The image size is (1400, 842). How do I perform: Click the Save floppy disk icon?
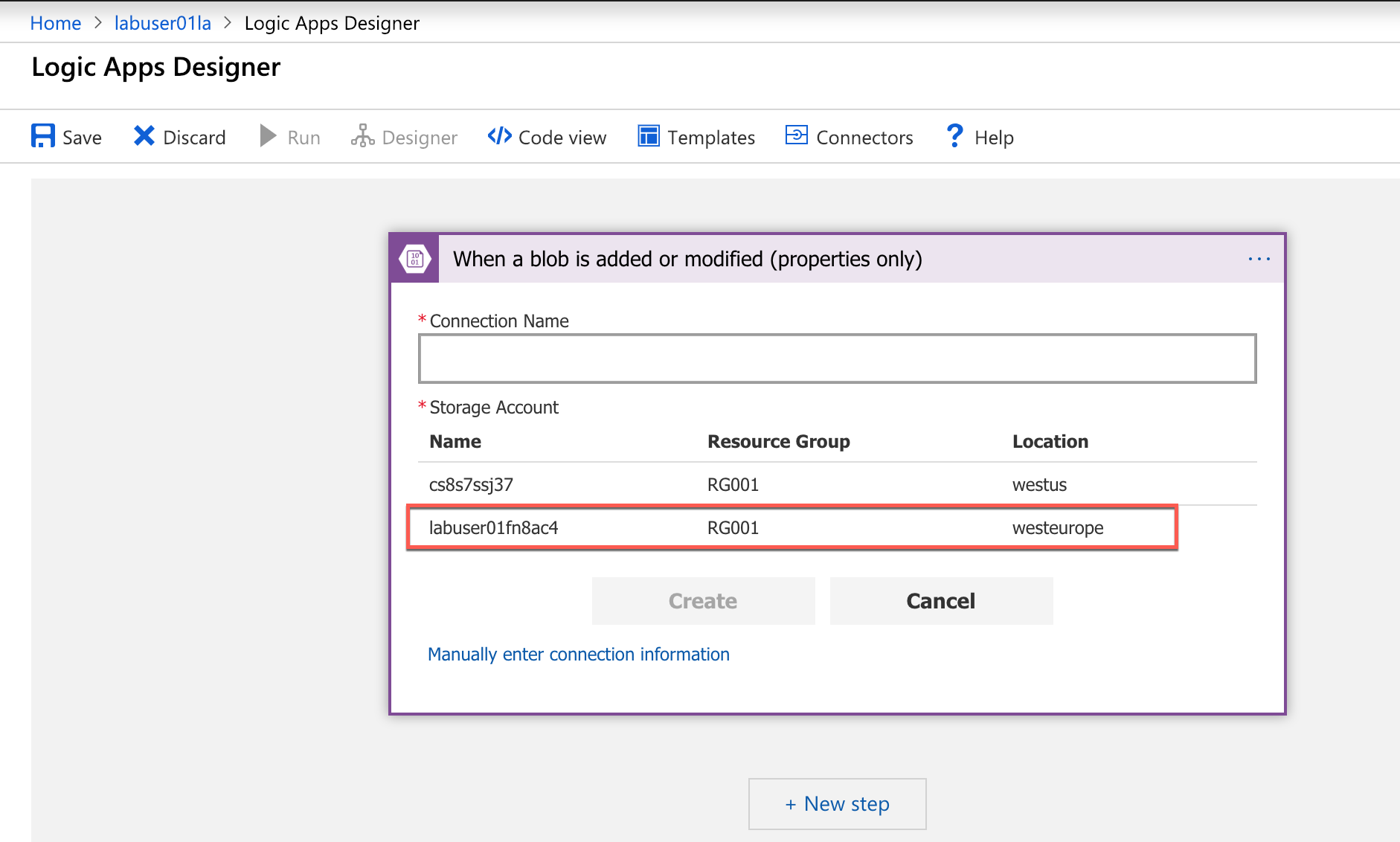click(x=43, y=136)
